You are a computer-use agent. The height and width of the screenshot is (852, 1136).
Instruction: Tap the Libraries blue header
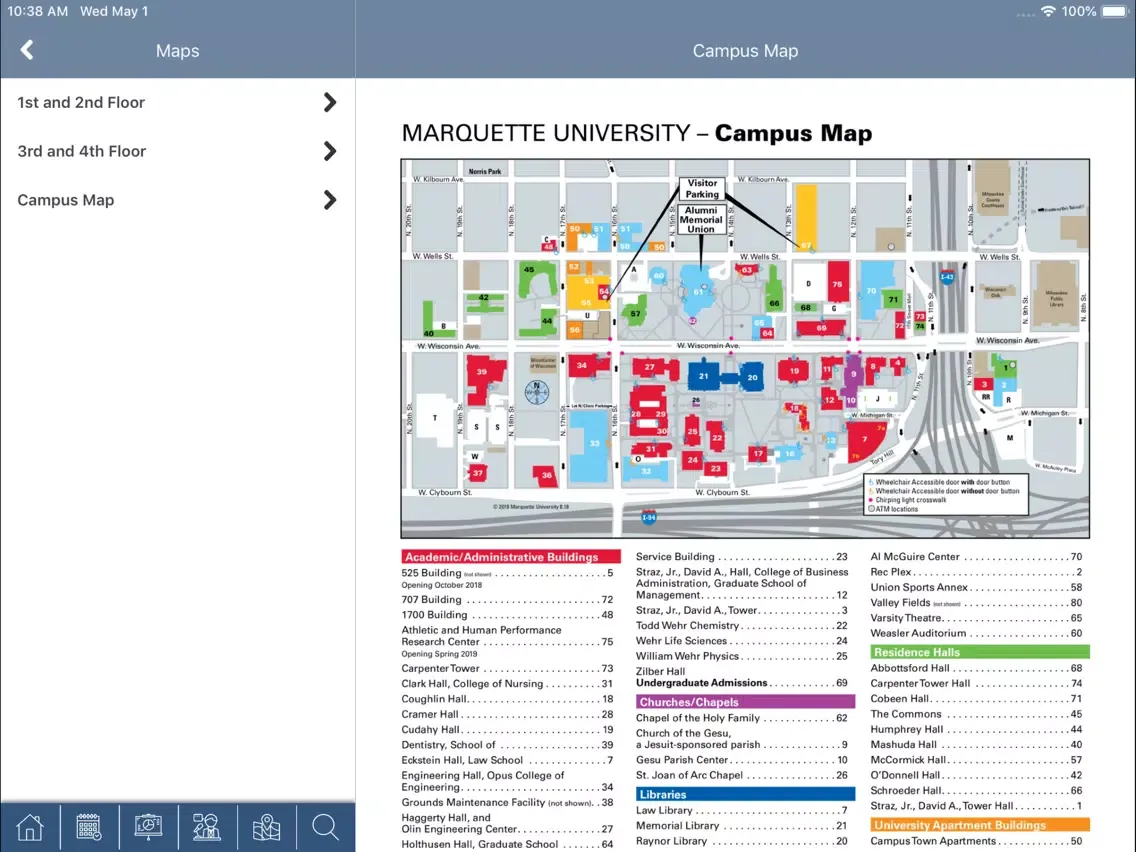[746, 794]
